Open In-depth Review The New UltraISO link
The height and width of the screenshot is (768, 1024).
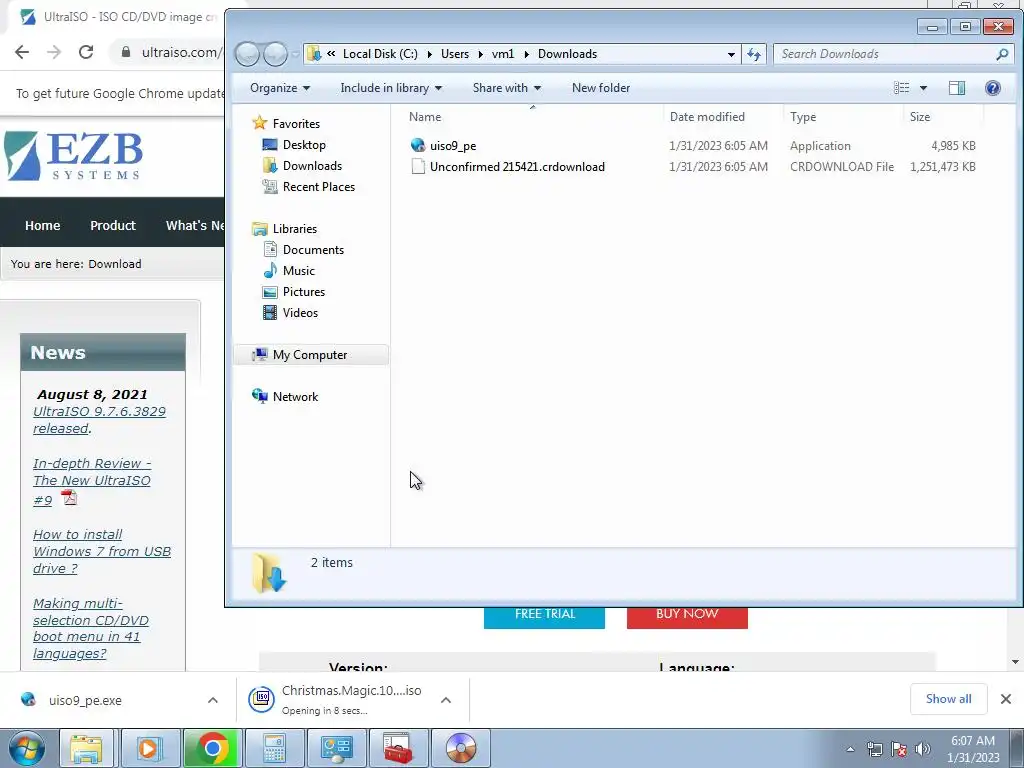coord(92,481)
